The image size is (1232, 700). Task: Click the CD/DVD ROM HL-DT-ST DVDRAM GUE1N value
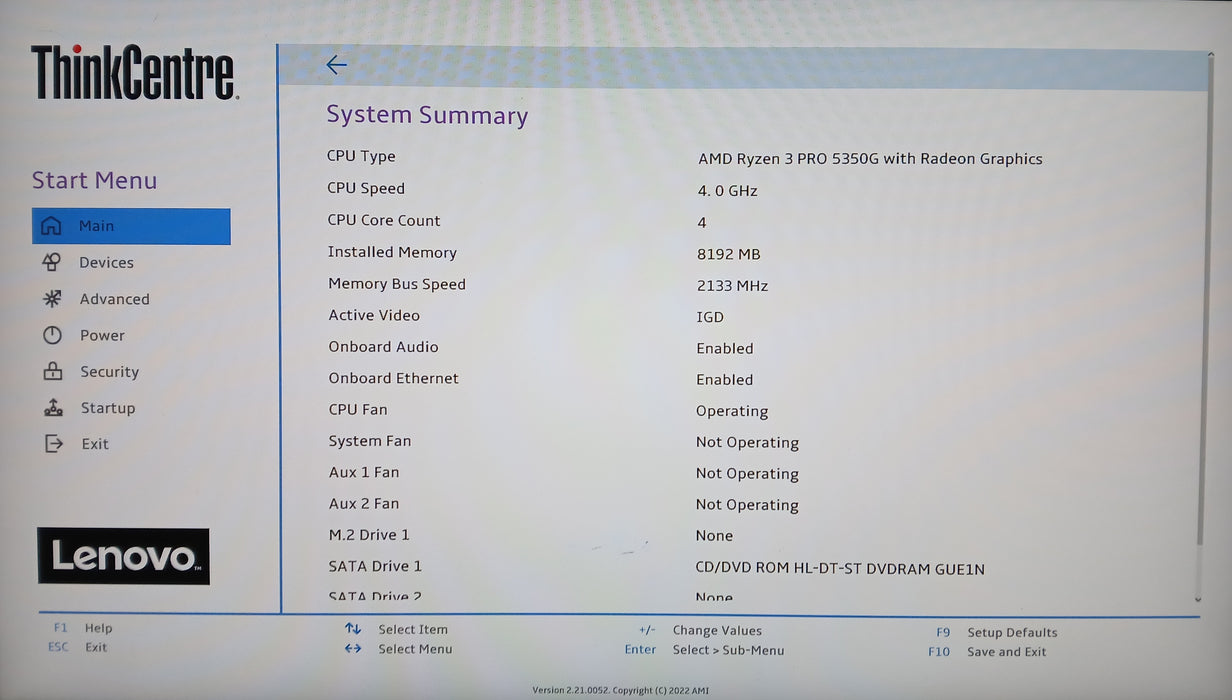840,569
